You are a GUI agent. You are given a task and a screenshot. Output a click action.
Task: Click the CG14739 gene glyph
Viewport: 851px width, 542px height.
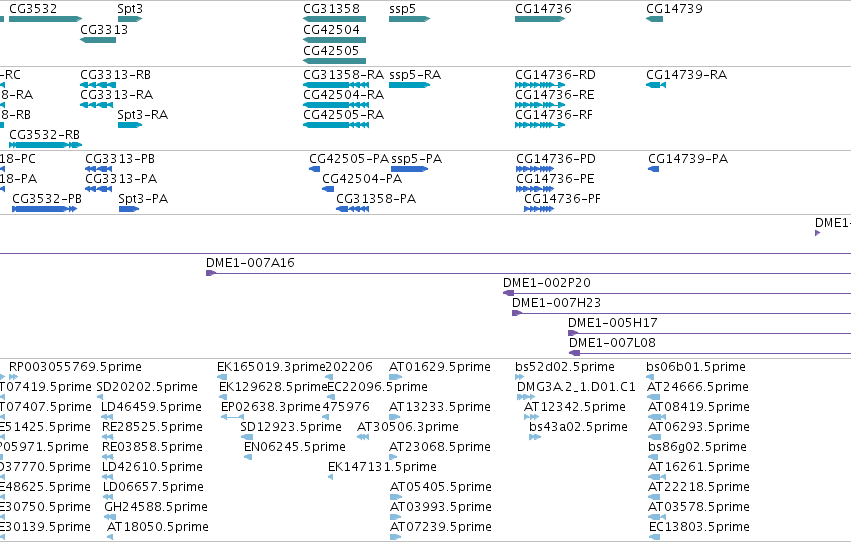655,19
